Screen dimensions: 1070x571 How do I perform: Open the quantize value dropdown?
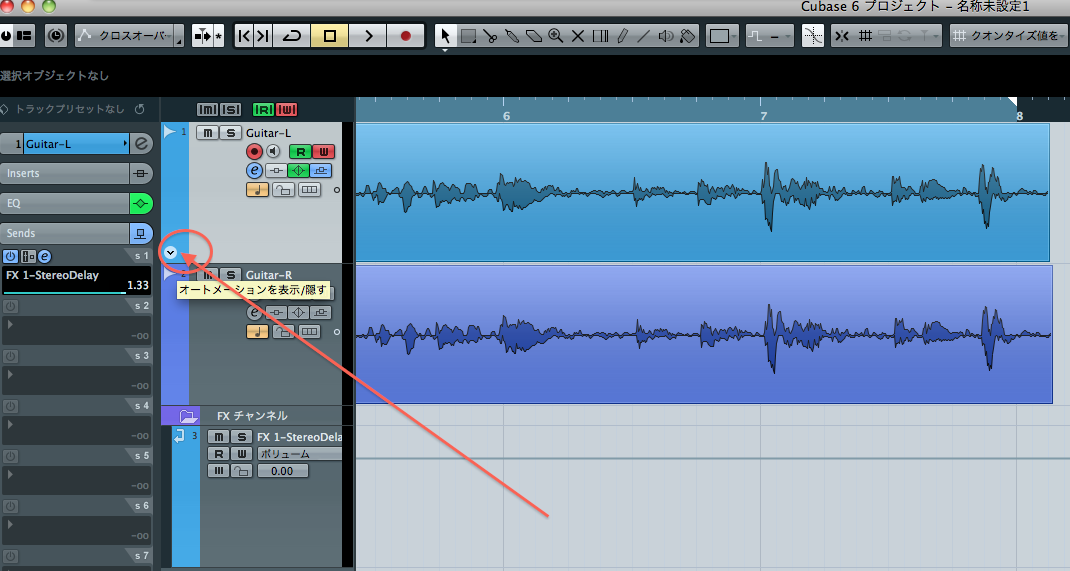[x=1005, y=36]
